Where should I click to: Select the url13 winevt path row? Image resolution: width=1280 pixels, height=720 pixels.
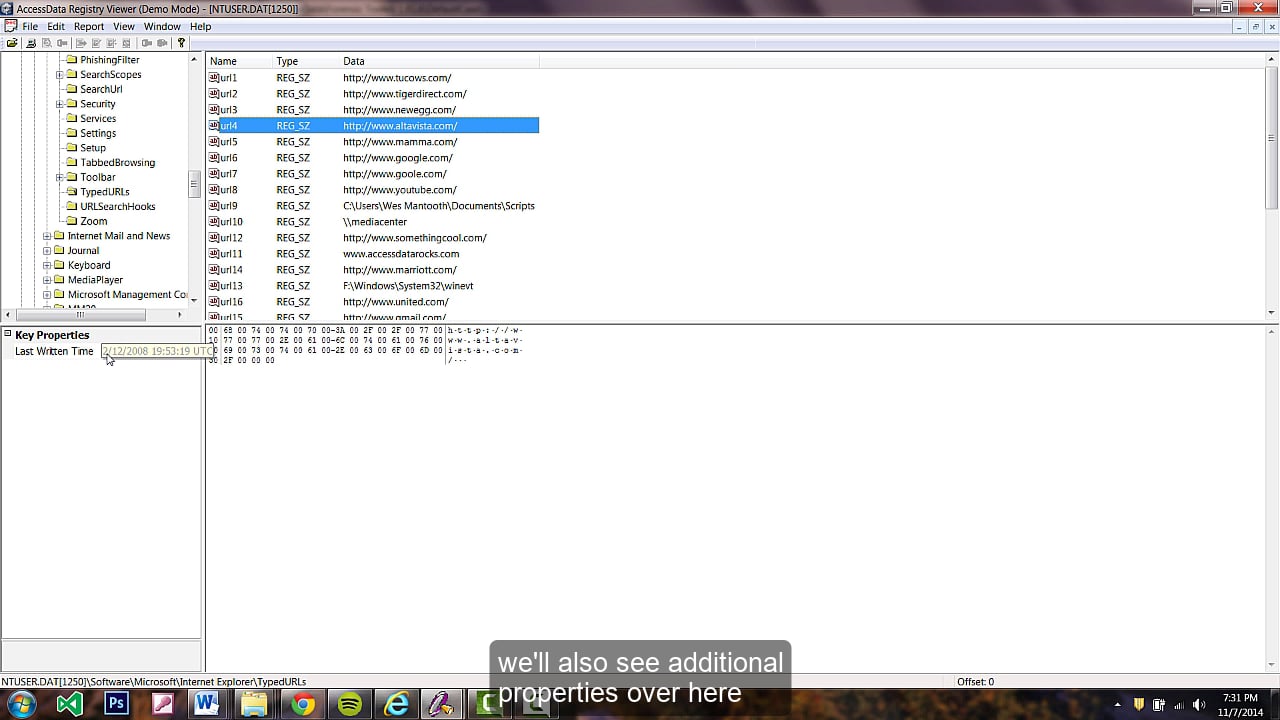tap(373, 286)
